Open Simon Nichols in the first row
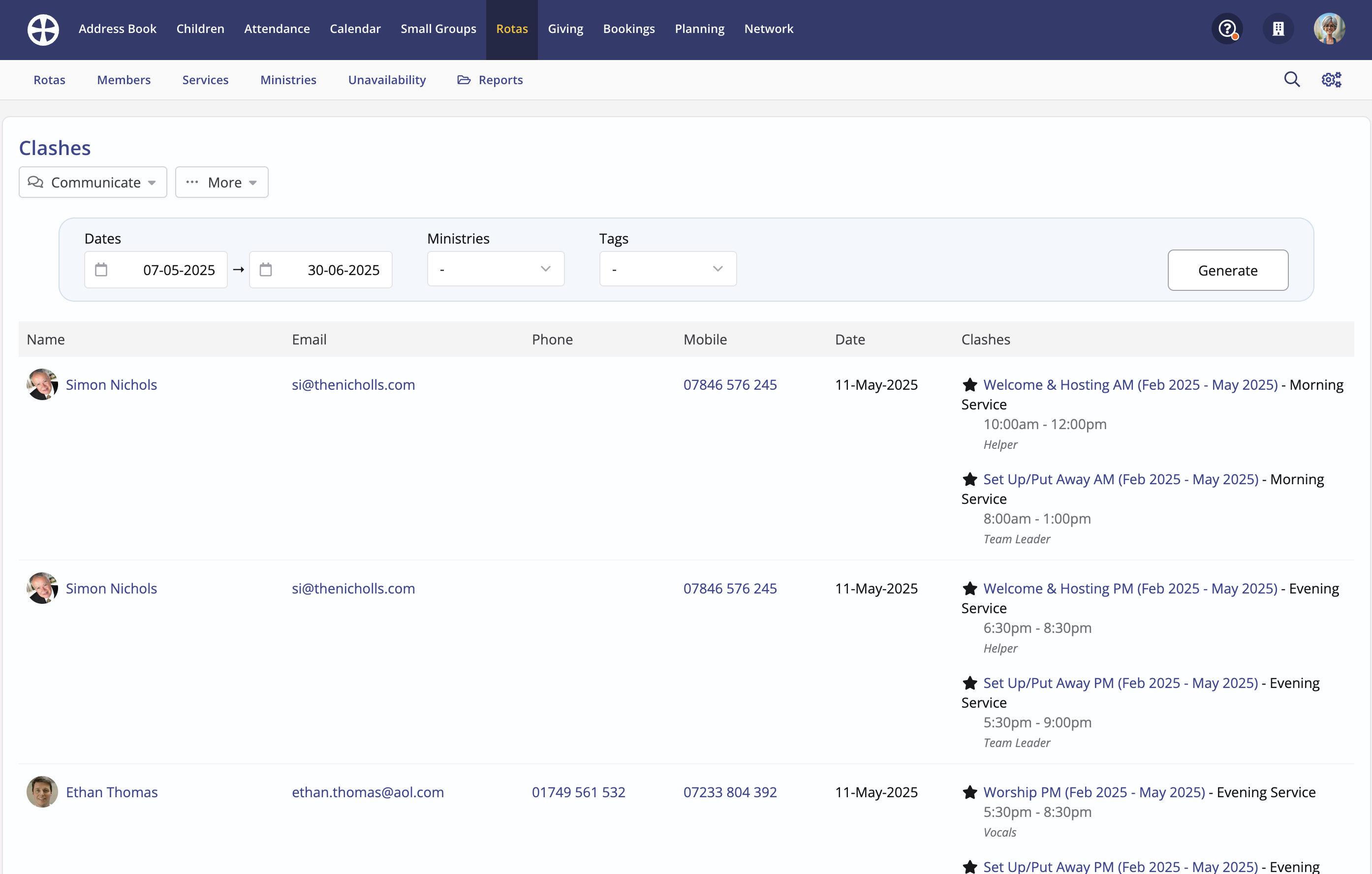Screen dimensions: 1372x874 coord(111,384)
